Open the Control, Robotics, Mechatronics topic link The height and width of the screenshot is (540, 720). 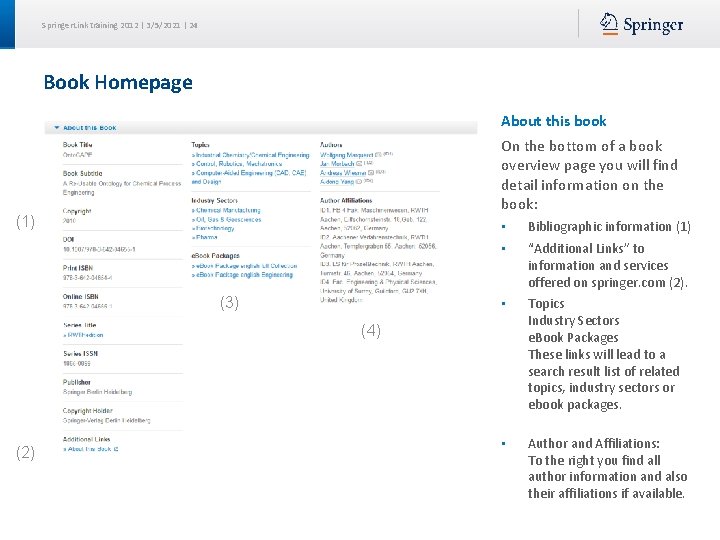coord(237,164)
